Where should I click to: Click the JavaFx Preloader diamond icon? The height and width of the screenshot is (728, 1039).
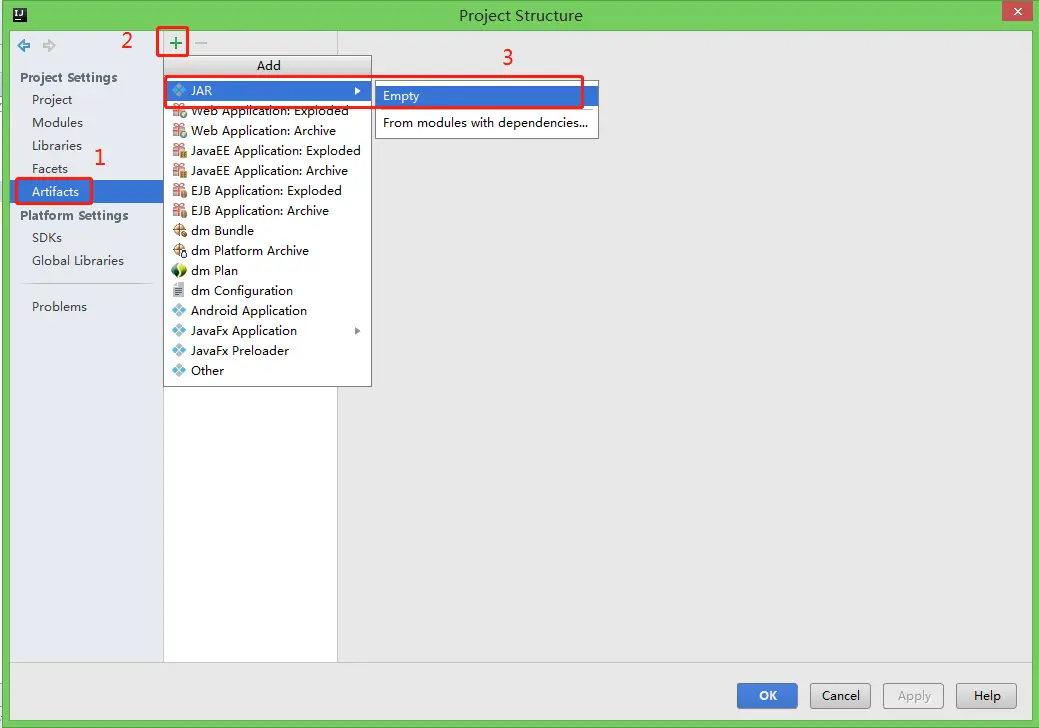coord(179,350)
